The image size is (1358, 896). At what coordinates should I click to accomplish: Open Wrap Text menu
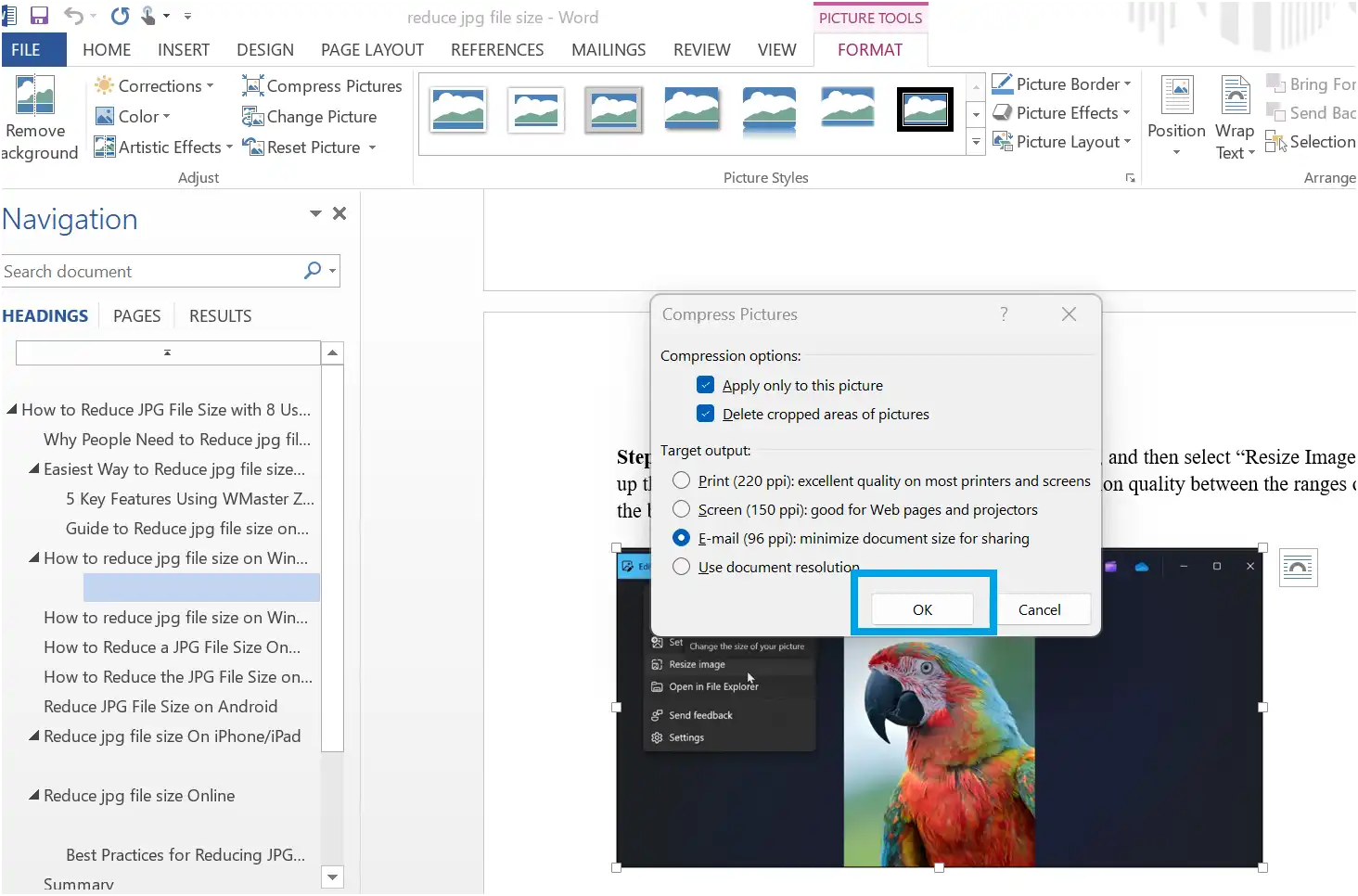[x=1235, y=117]
